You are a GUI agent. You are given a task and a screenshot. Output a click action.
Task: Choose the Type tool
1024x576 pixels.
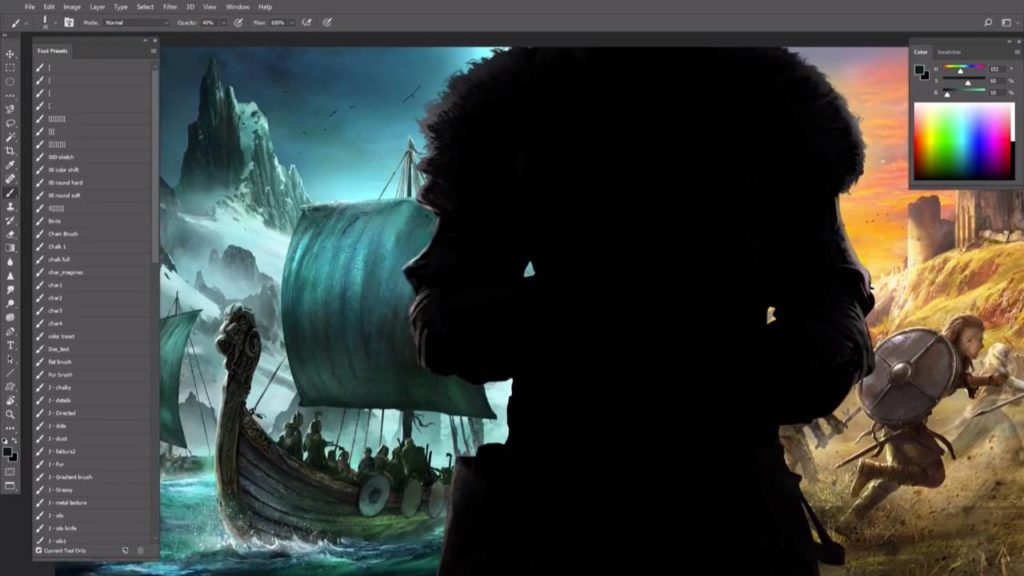[9, 344]
